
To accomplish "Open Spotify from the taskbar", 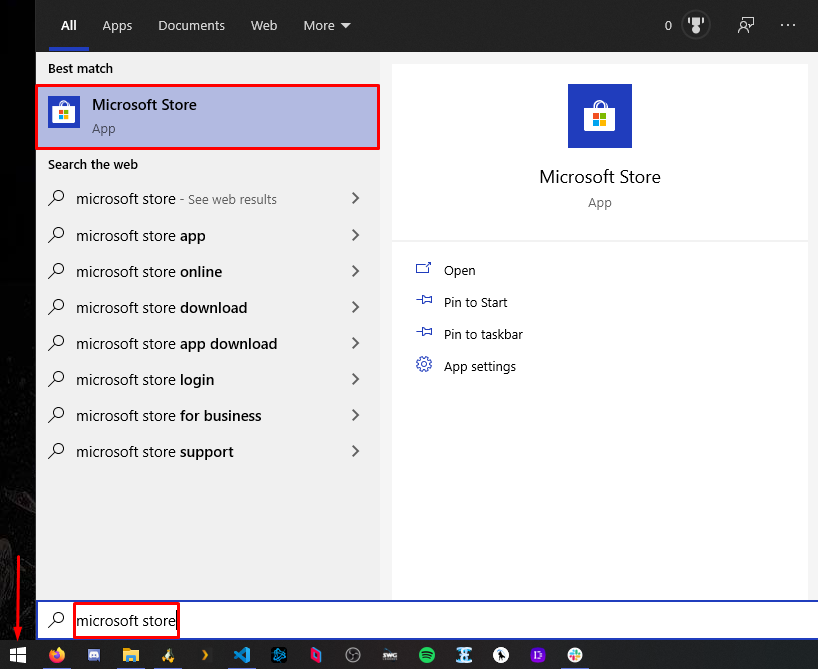I will tap(427, 655).
